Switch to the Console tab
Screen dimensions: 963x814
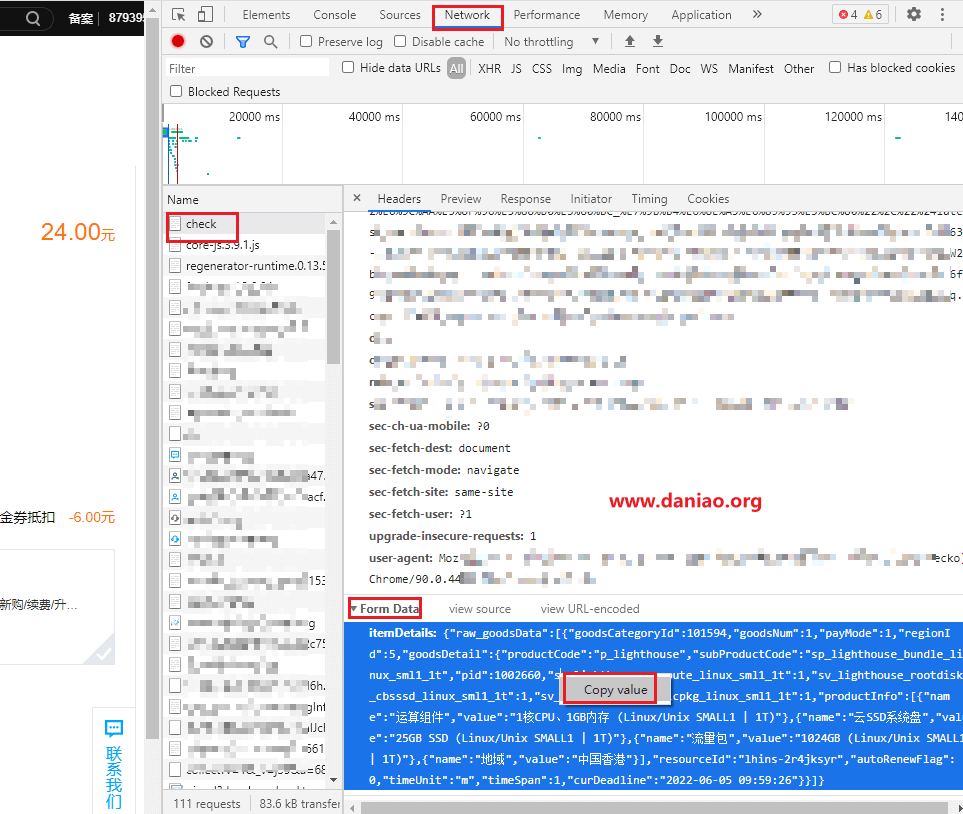334,15
